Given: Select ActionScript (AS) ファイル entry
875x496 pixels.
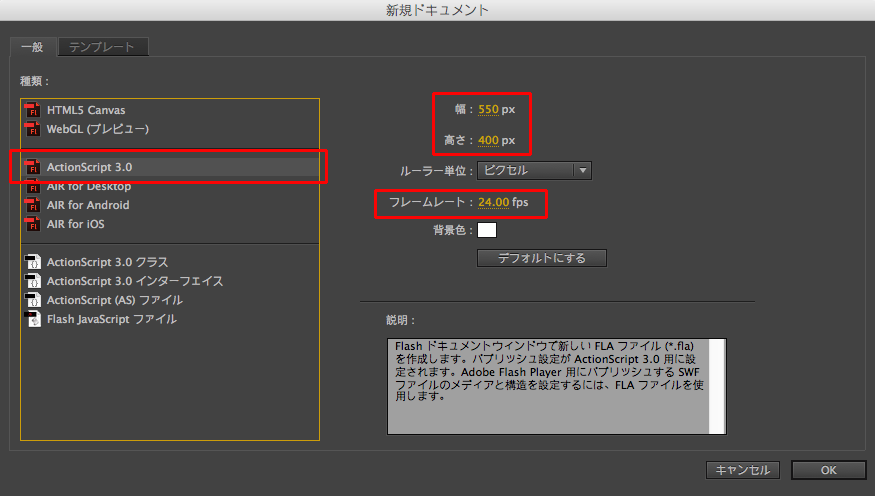Looking at the screenshot, I should 170,300.
